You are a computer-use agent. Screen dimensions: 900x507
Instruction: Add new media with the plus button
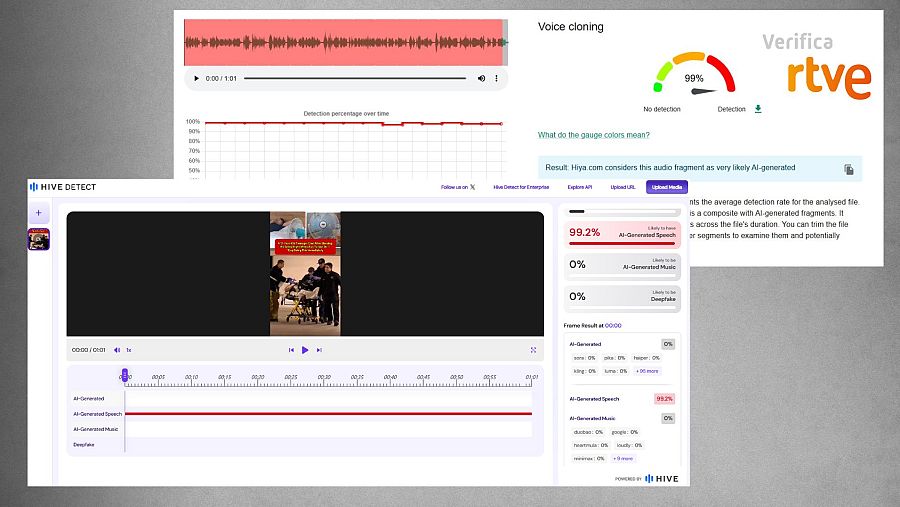pos(39,213)
